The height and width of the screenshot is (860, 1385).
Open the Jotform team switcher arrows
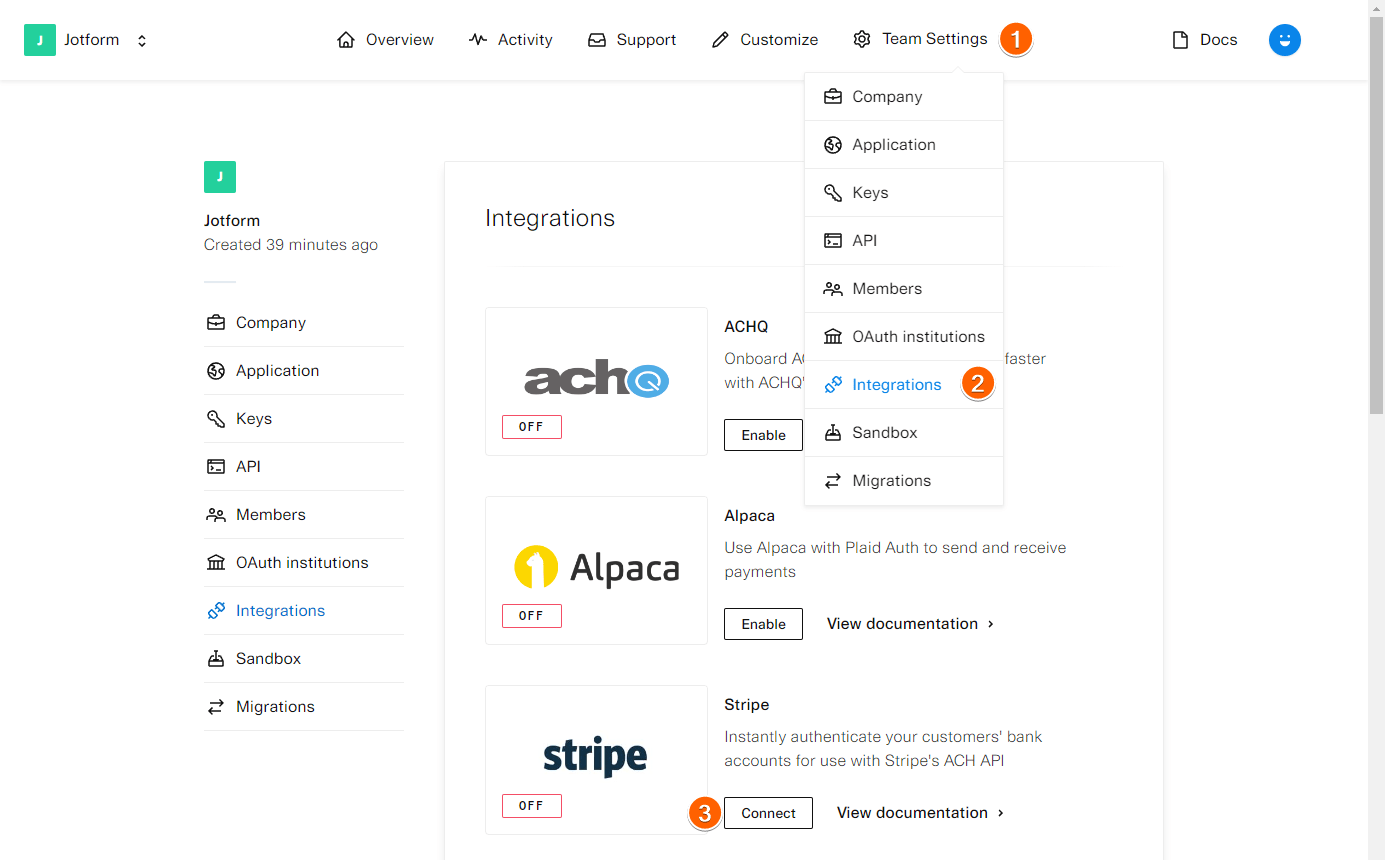142,41
